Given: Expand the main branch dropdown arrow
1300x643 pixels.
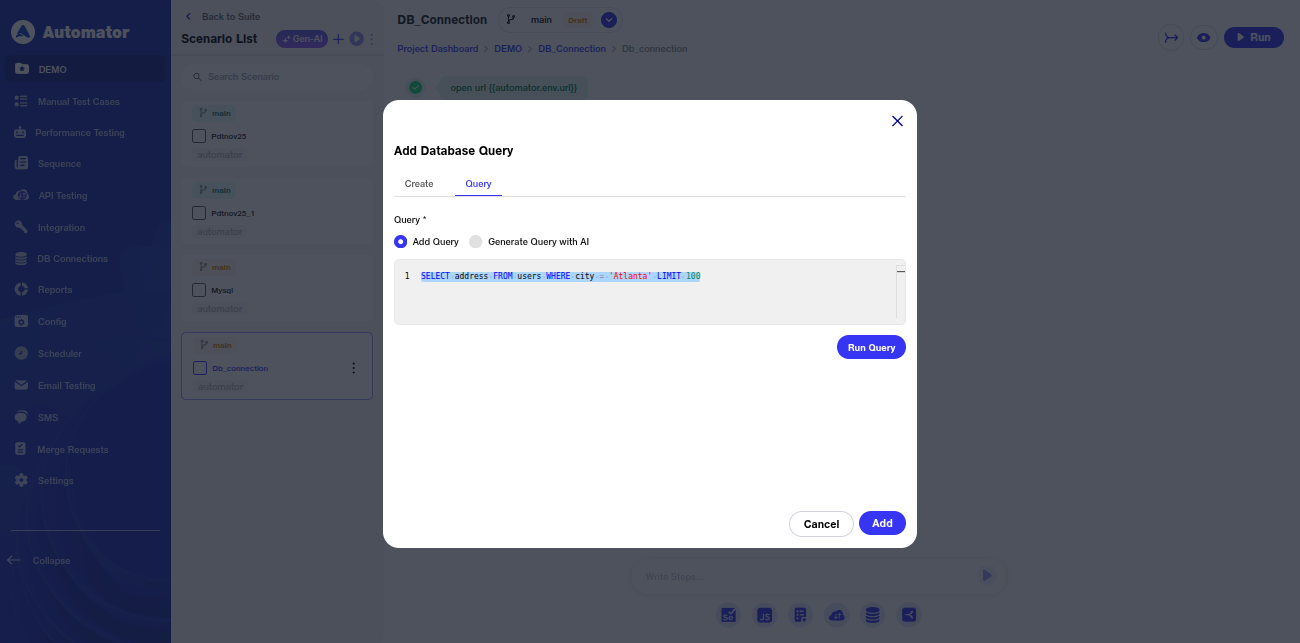Looking at the screenshot, I should pyautogui.click(x=609, y=20).
